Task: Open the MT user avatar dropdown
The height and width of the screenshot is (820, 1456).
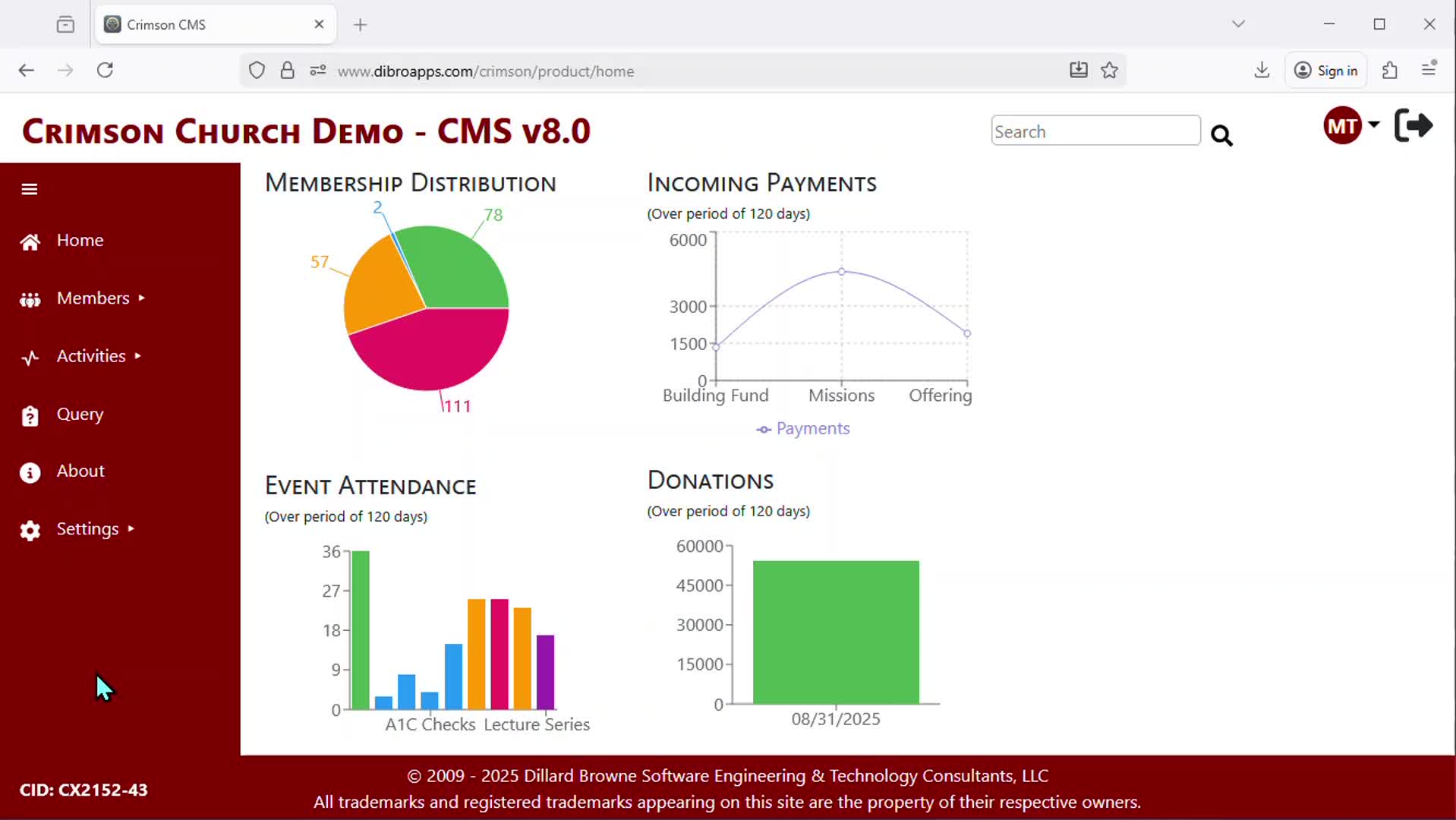Action: pos(1350,125)
